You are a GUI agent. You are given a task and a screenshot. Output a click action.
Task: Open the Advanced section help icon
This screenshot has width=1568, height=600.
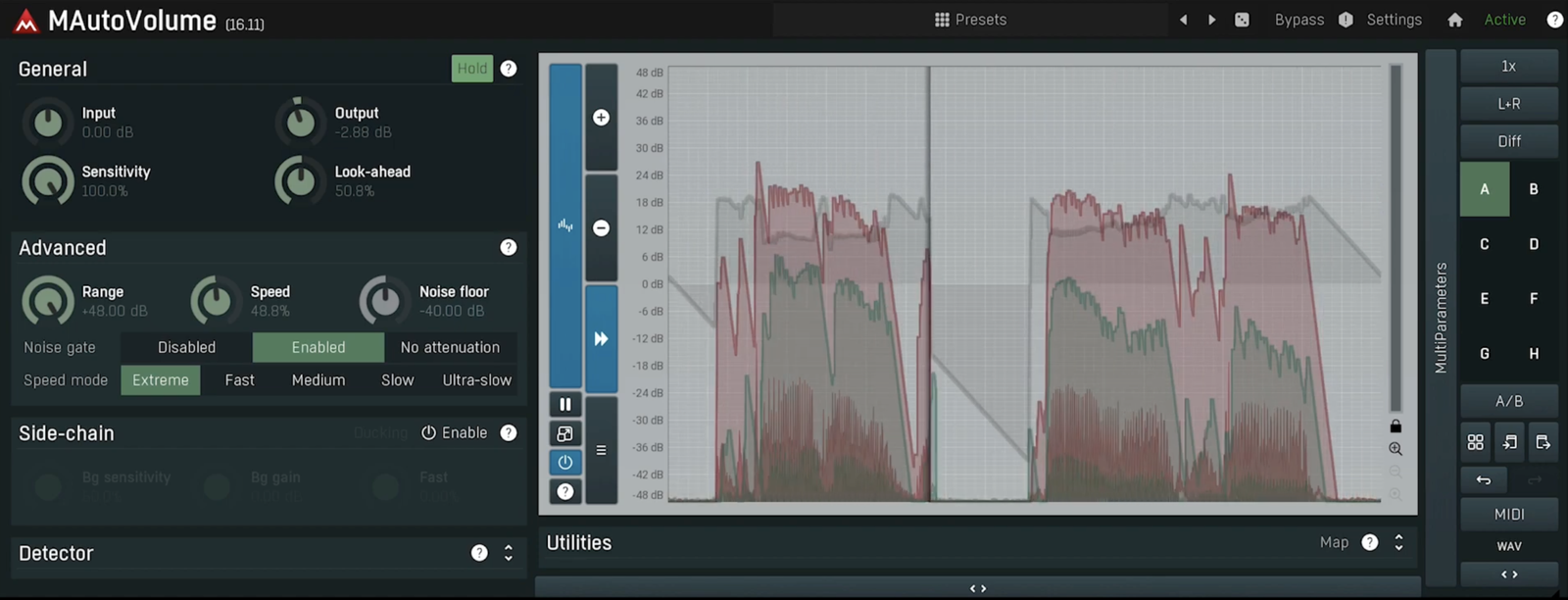(x=509, y=247)
